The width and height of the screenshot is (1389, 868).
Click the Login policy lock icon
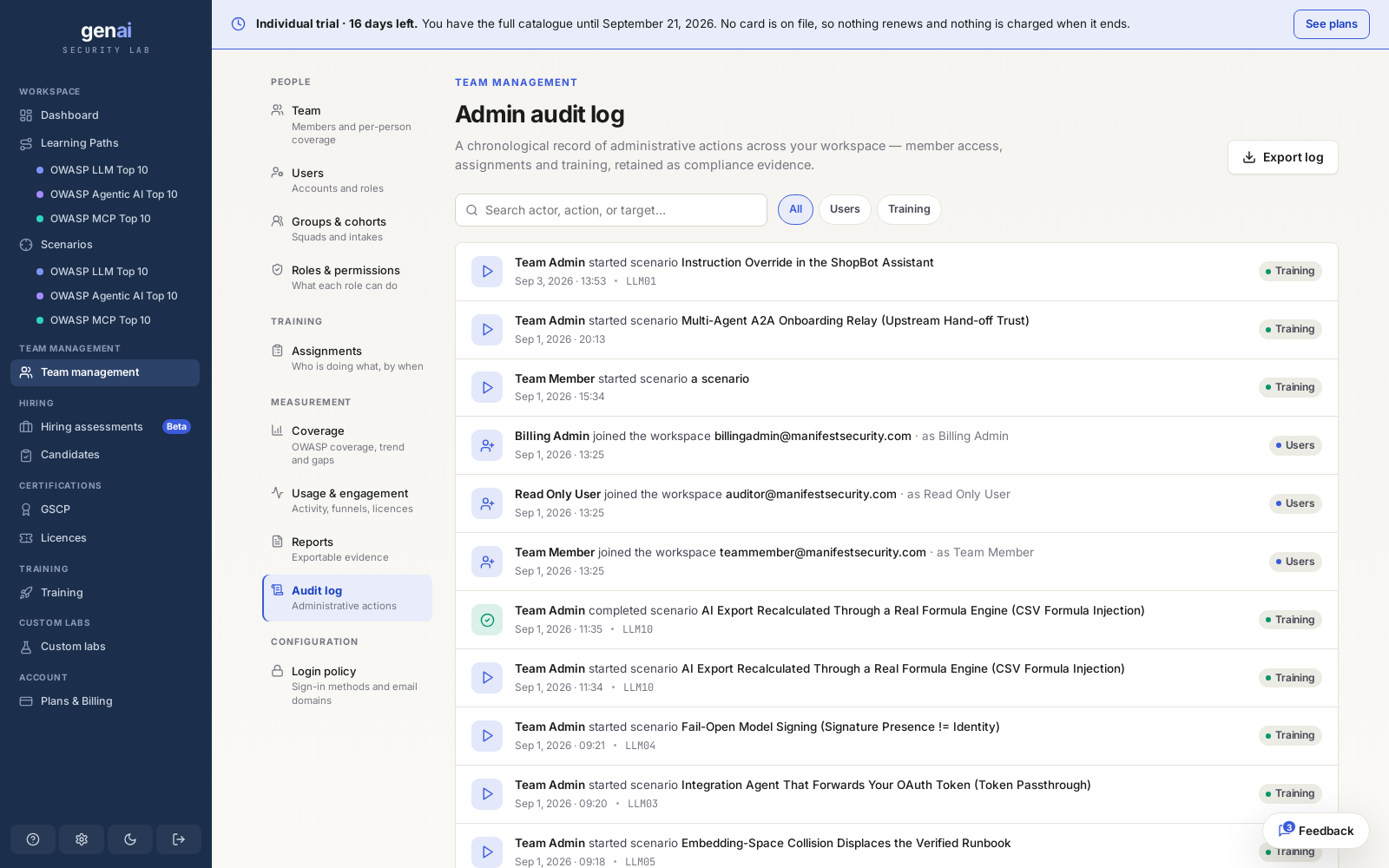[x=278, y=671]
